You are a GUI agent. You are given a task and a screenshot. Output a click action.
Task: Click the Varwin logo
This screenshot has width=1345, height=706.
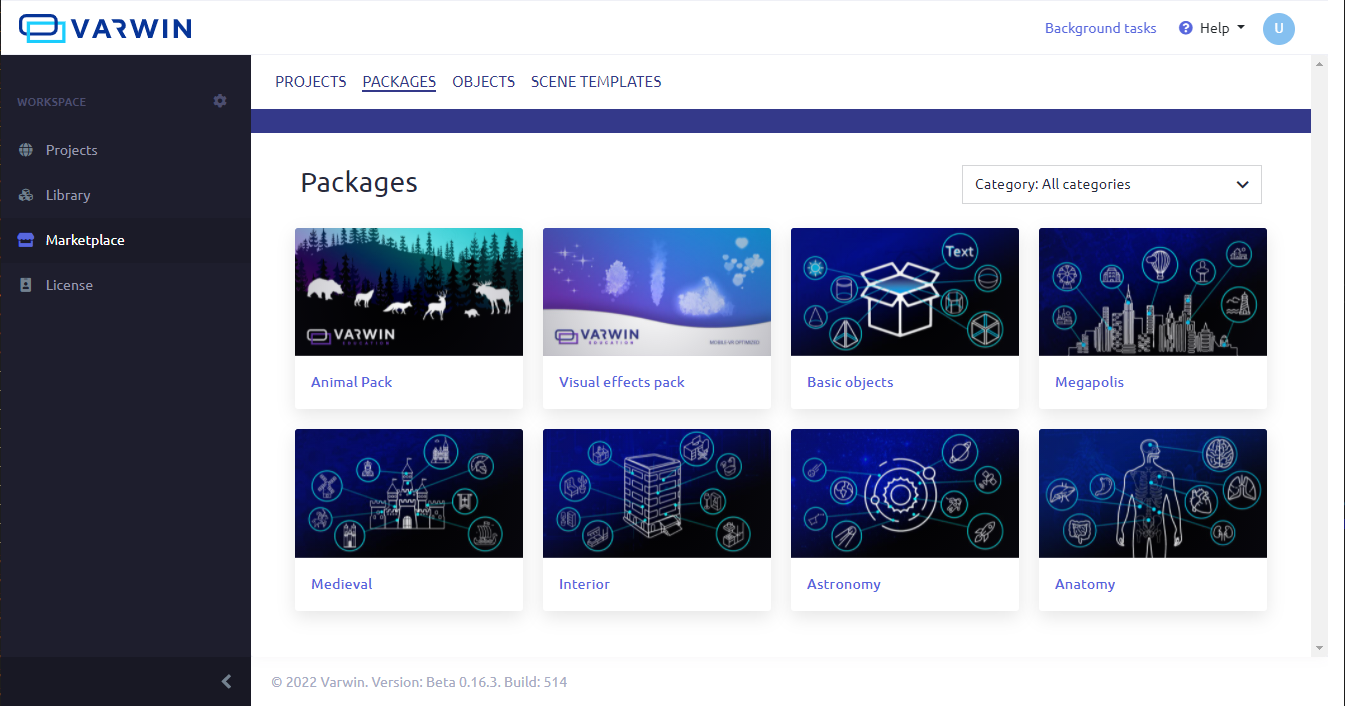tap(105, 28)
